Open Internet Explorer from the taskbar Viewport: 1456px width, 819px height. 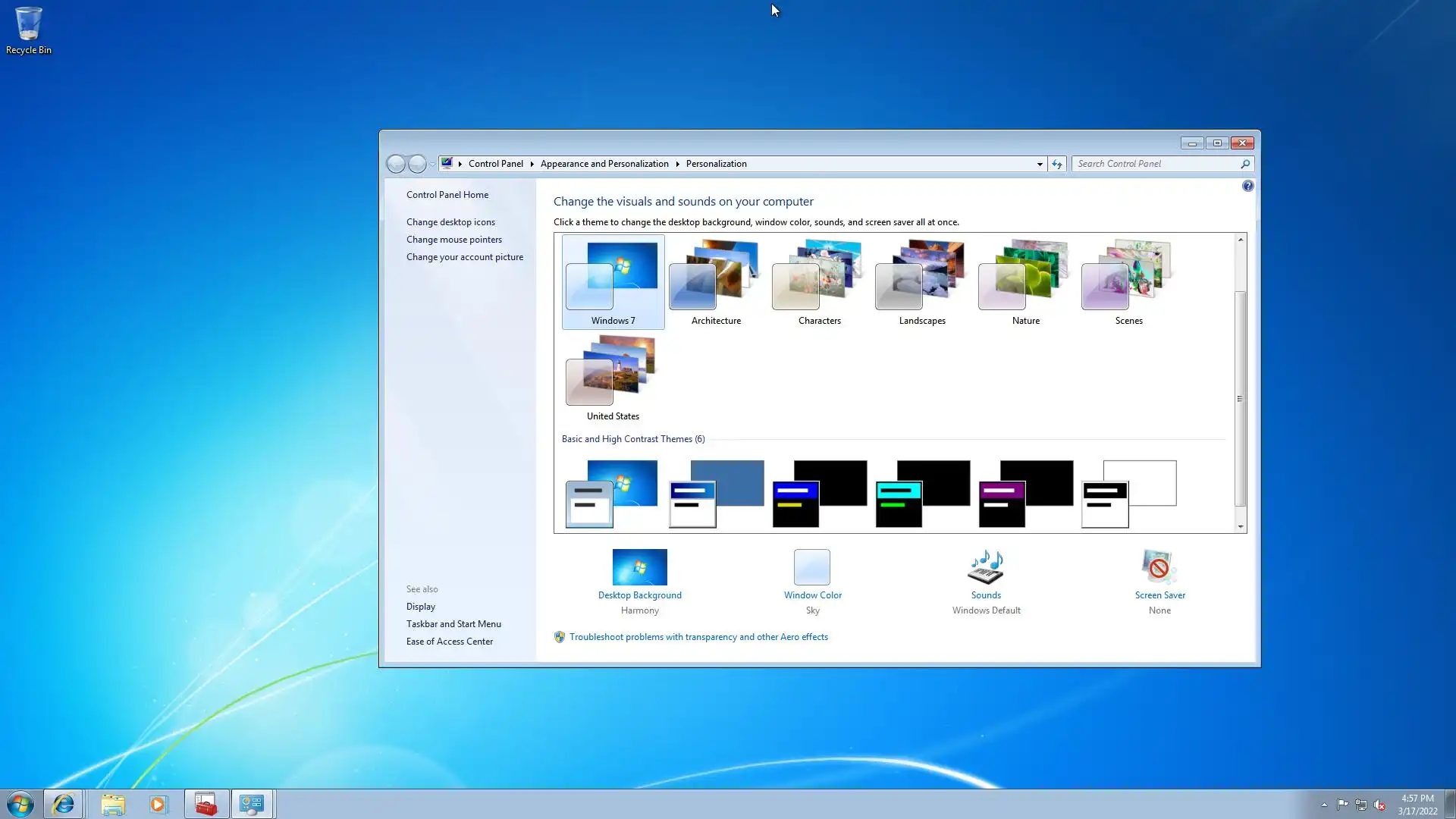[x=64, y=804]
